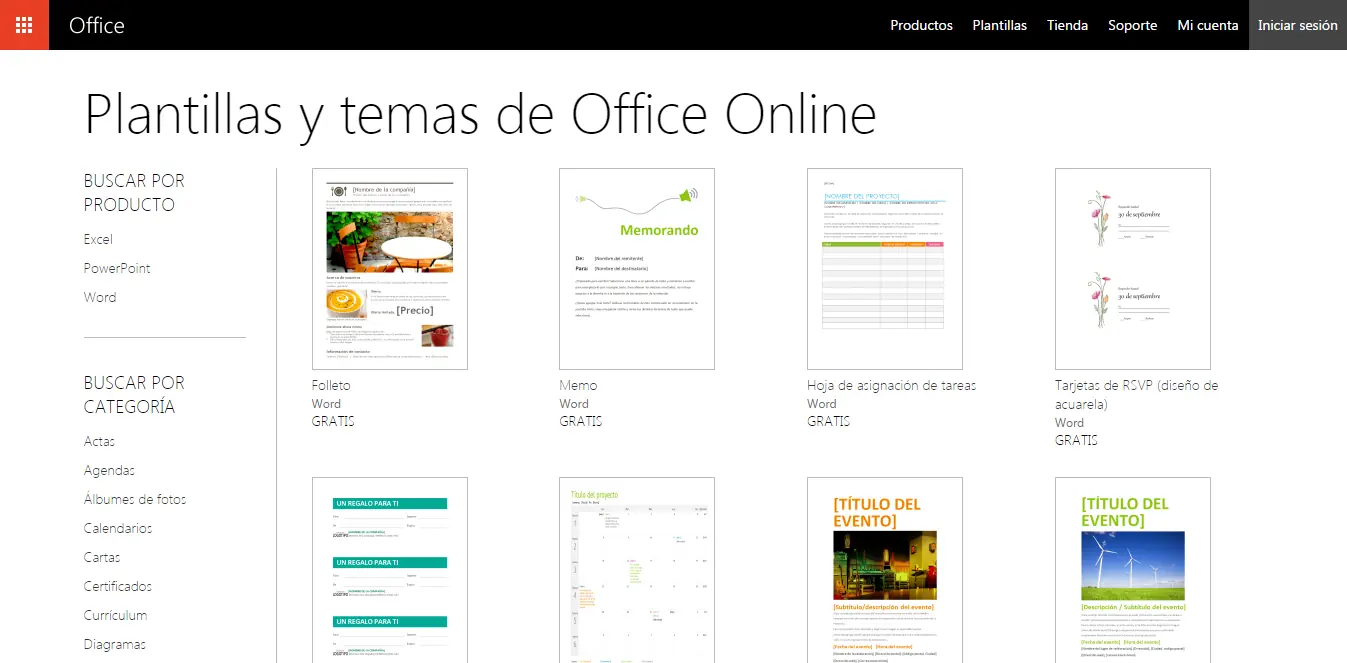The image size is (1347, 663).
Task: Open the app launcher grid icon
Action: [24, 25]
